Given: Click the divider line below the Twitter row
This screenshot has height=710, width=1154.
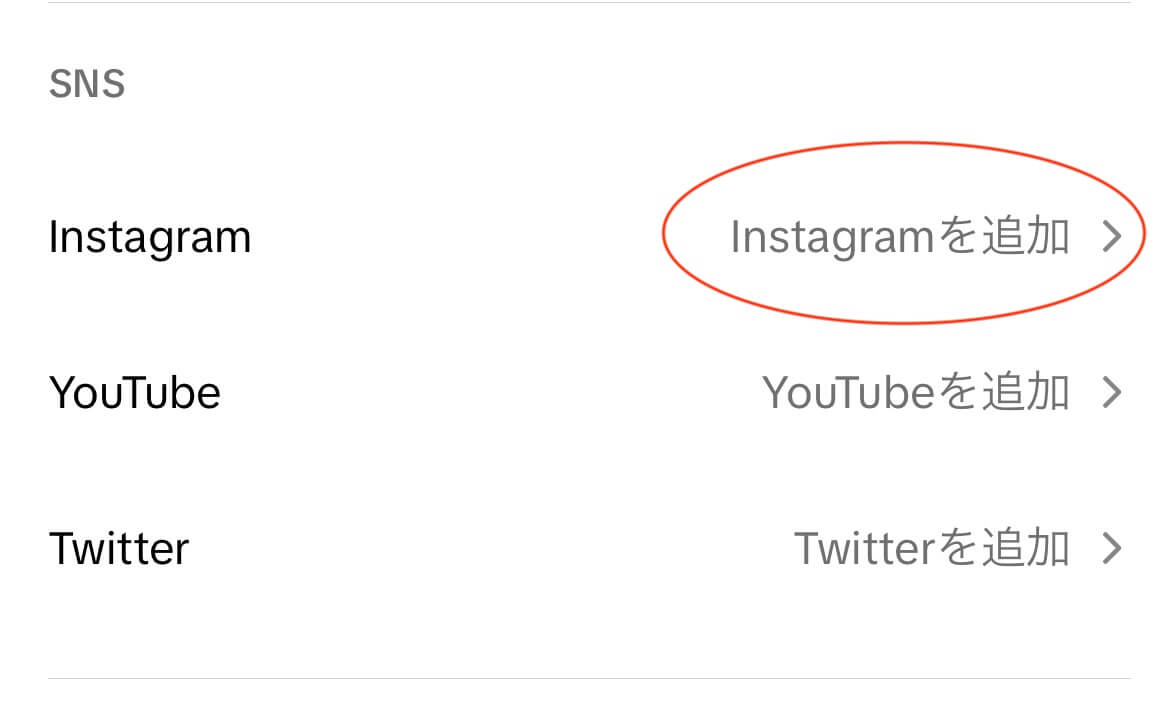Looking at the screenshot, I should click(577, 676).
